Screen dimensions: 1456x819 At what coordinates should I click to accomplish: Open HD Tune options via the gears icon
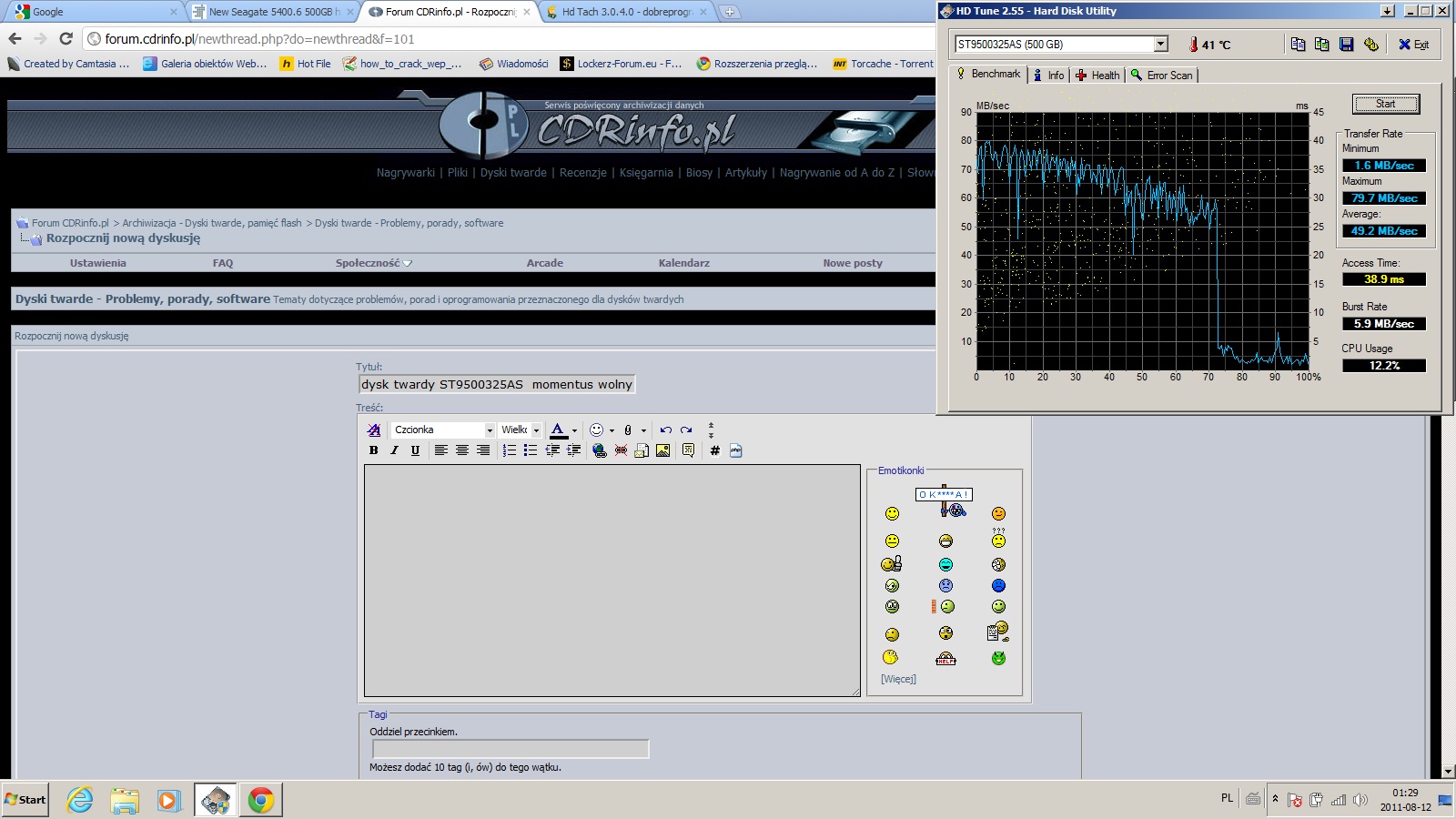1370,45
